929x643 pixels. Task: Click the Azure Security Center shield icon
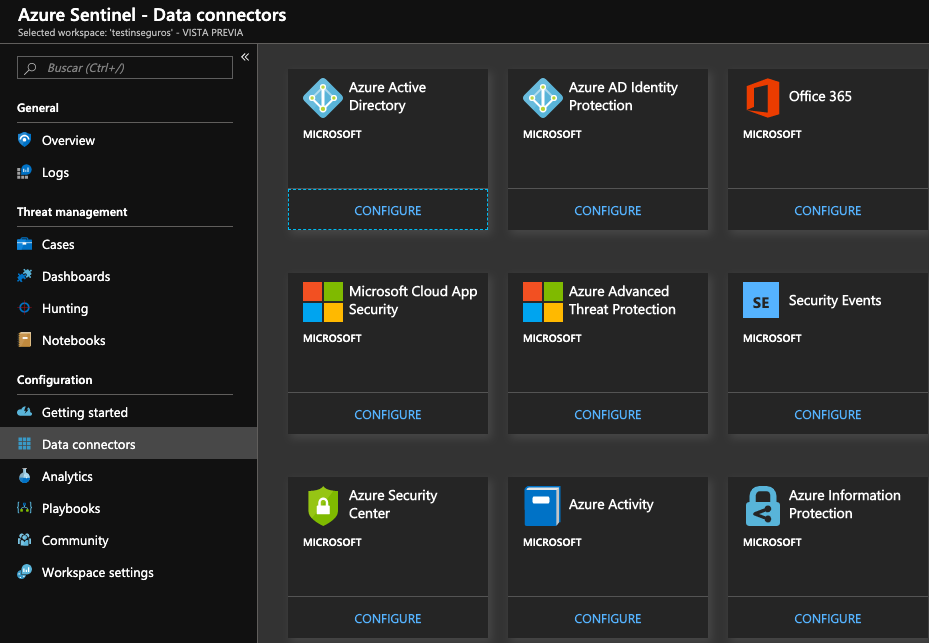coord(323,506)
